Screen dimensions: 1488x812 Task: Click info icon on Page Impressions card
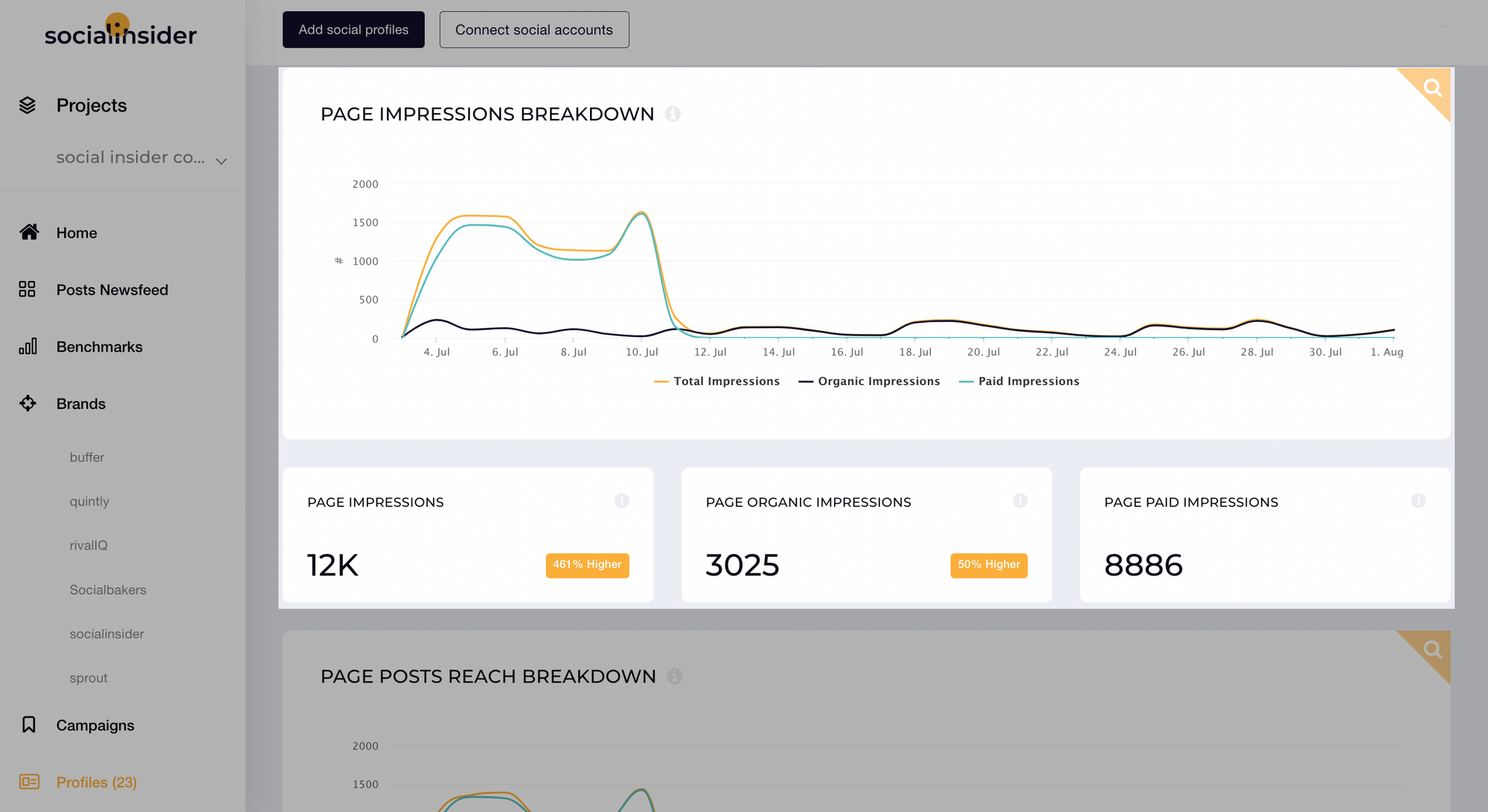pyautogui.click(x=622, y=501)
